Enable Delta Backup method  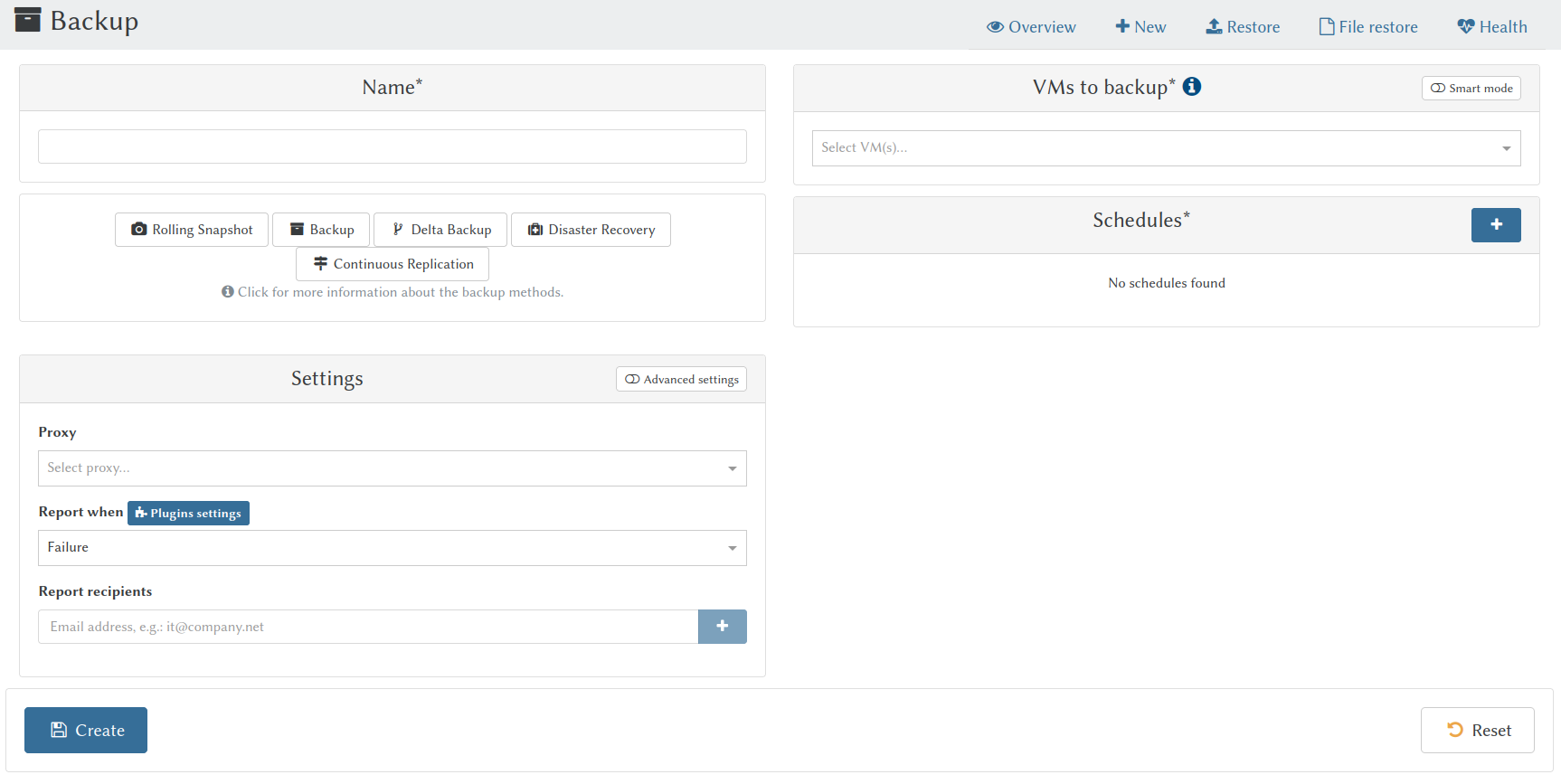coord(440,230)
